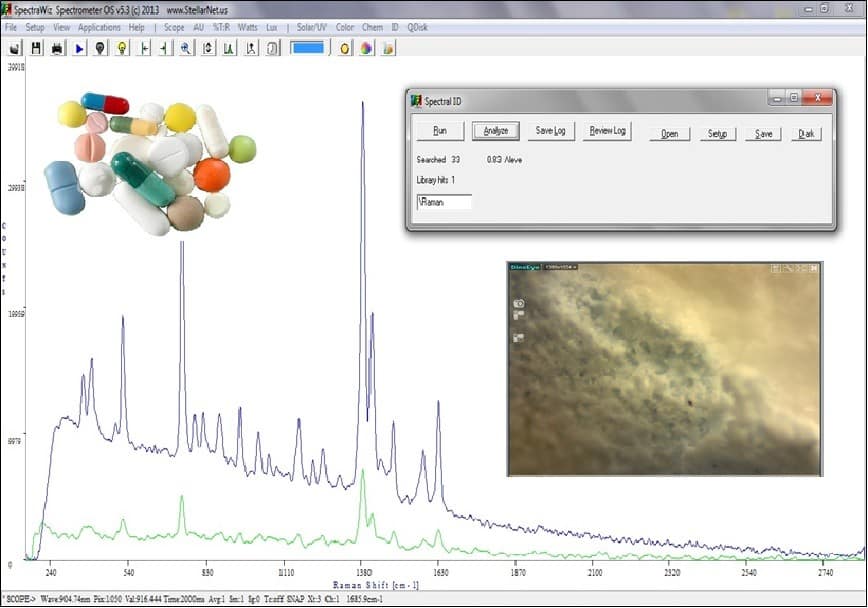Screen dimensions: 868x608
Task: Click the blue color box in toolbar
Action: [308, 47]
